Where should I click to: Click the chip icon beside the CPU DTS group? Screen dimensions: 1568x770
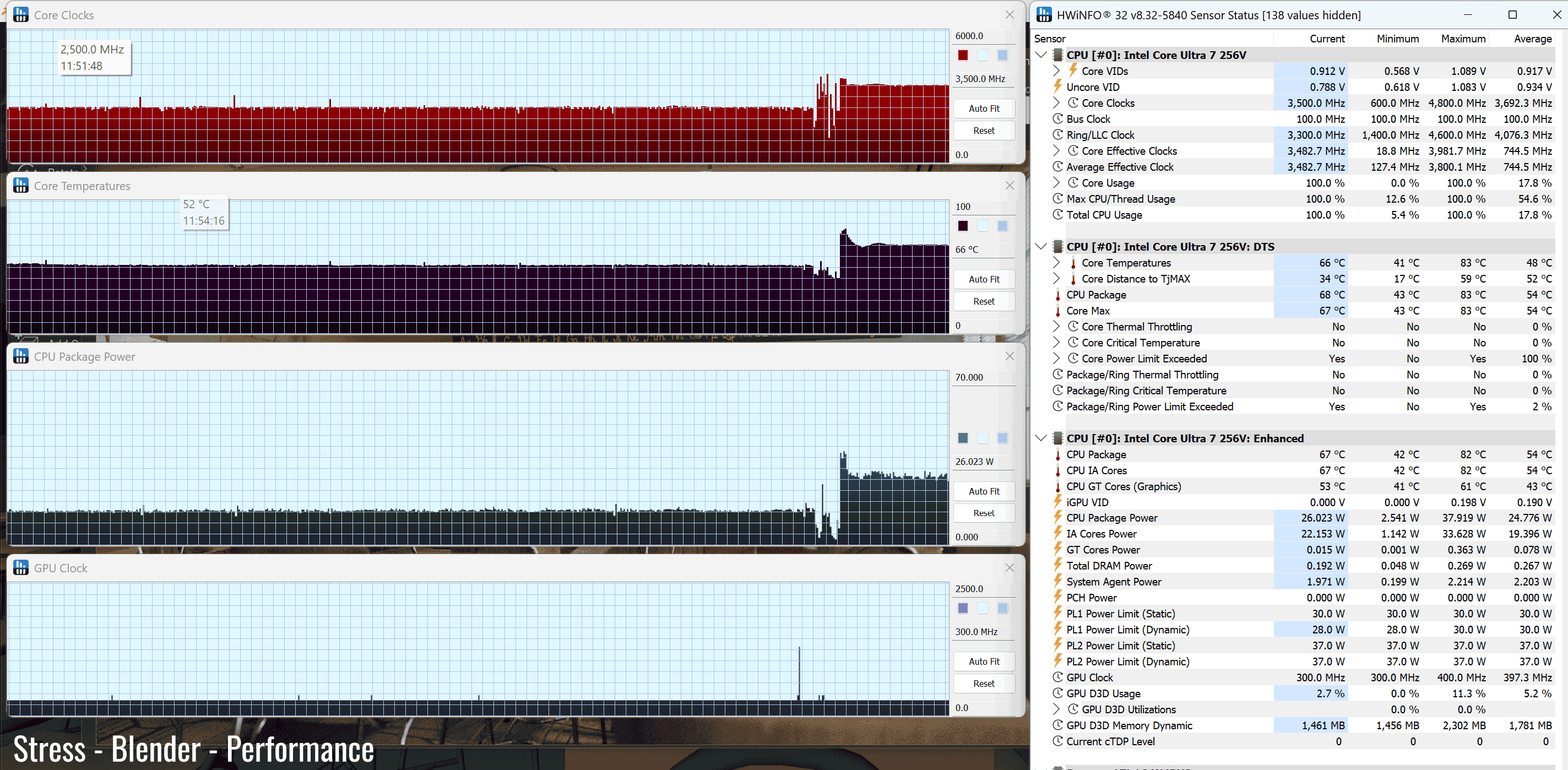[x=1058, y=247]
